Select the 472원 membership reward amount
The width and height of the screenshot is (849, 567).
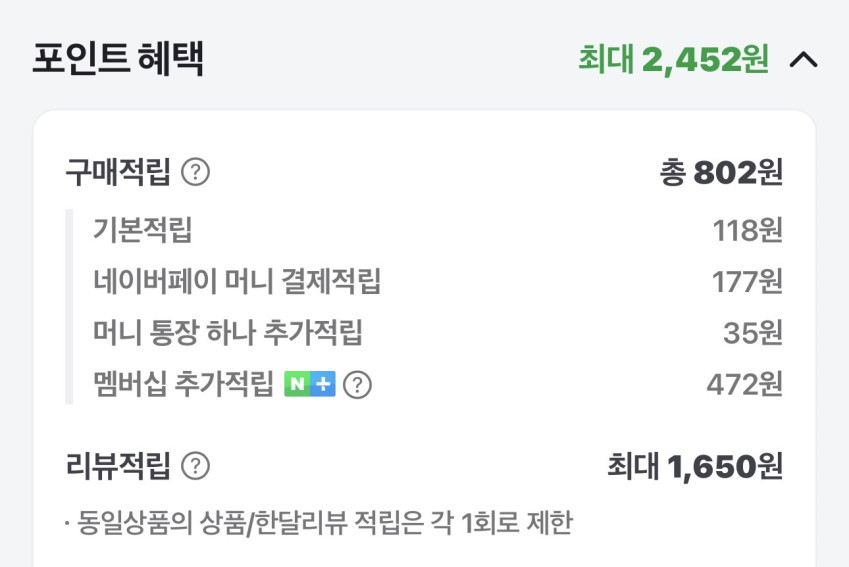click(x=744, y=384)
